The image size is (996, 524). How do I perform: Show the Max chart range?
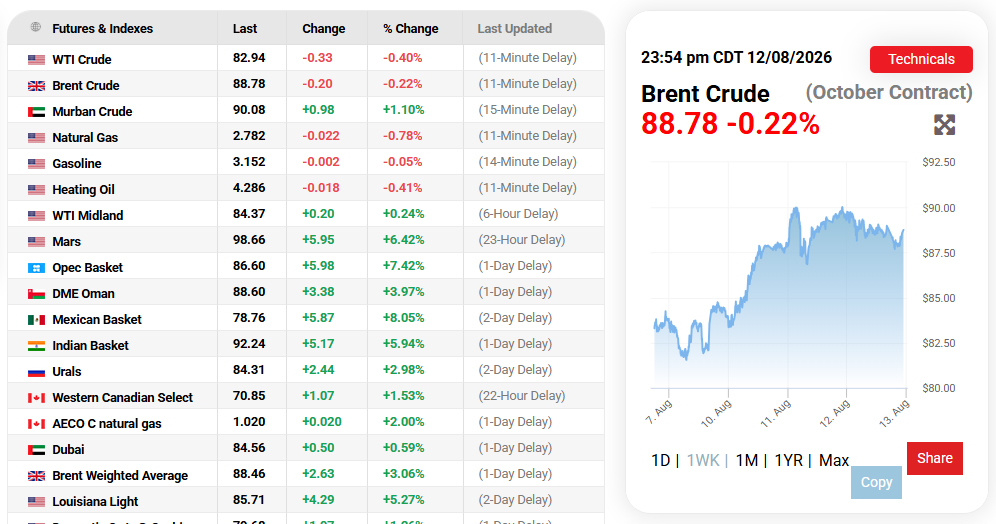834,460
